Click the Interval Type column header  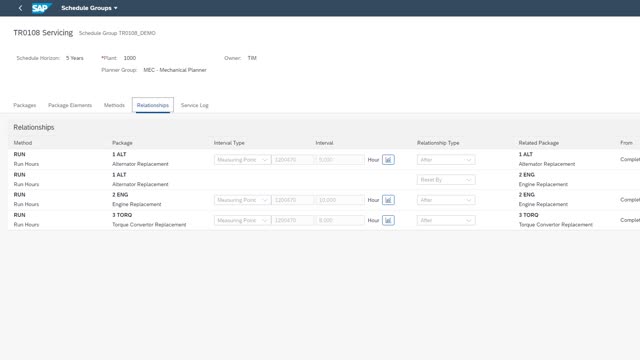pyautogui.click(x=229, y=143)
